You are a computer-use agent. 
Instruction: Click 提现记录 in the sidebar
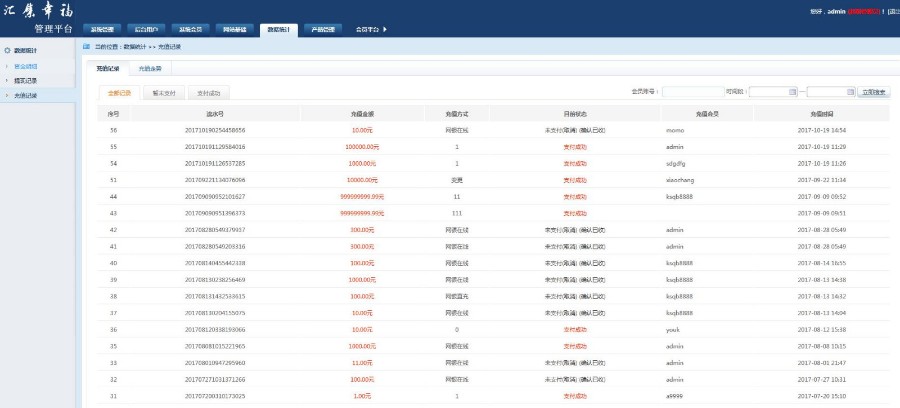(26, 81)
